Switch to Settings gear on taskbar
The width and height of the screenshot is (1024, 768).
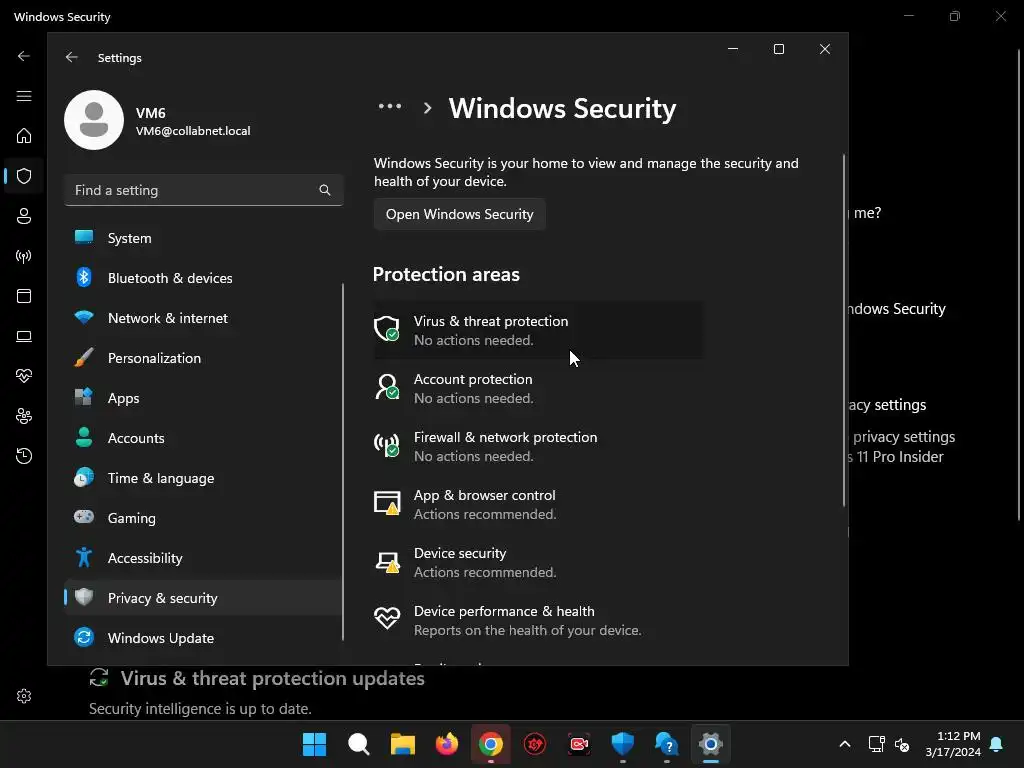tap(711, 744)
